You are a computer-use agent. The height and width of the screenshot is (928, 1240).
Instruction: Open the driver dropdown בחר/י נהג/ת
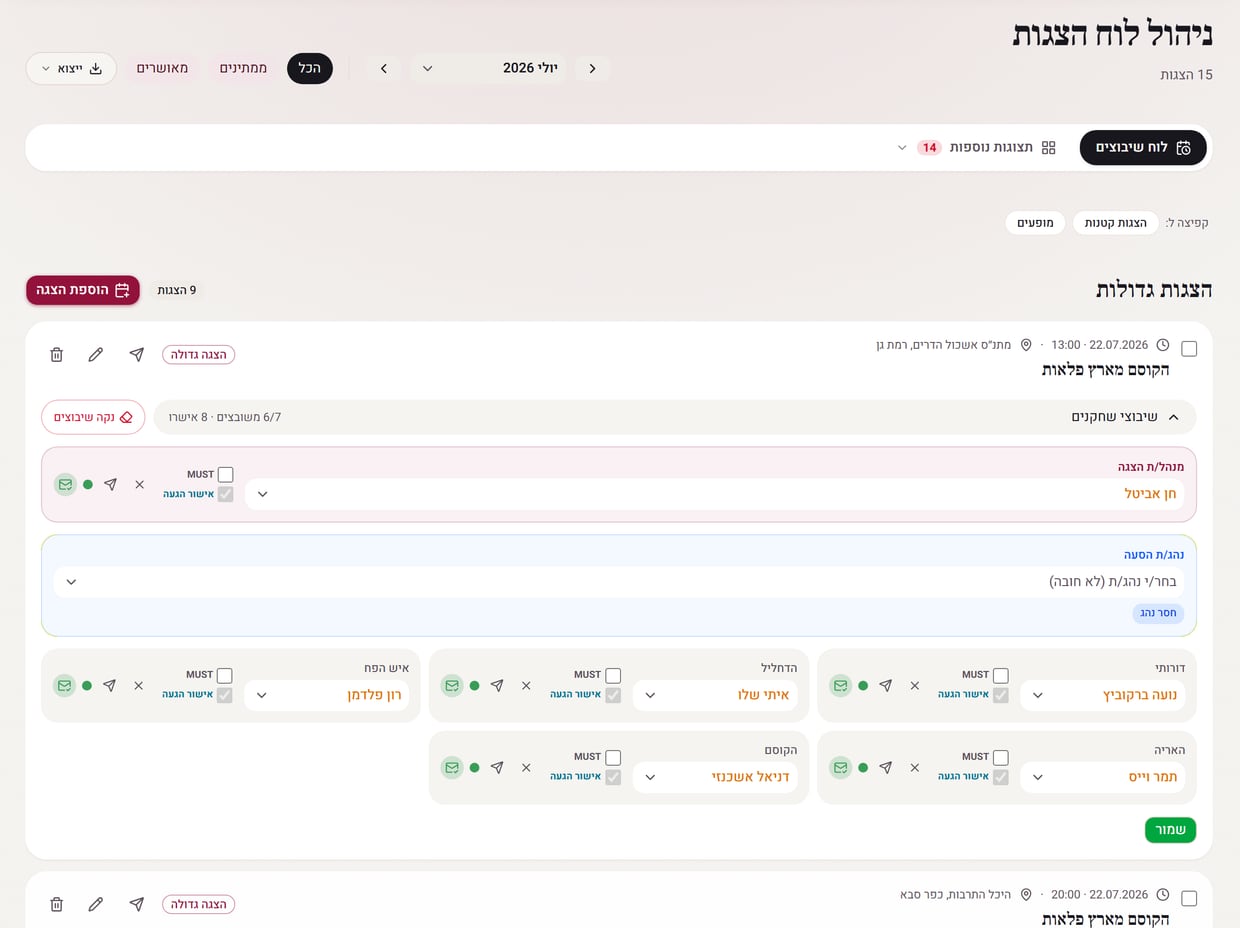620,582
